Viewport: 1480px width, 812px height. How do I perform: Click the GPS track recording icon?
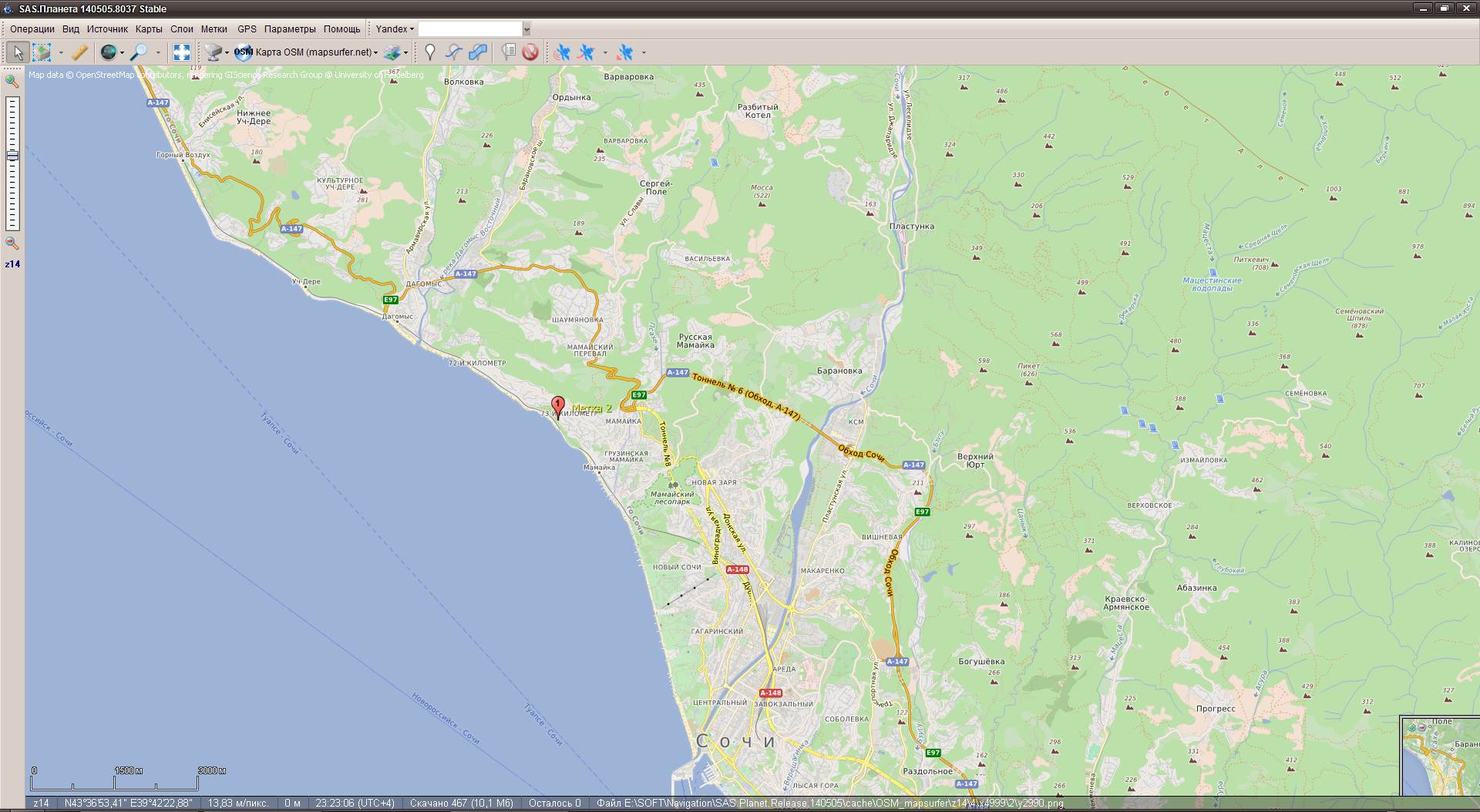click(x=587, y=52)
